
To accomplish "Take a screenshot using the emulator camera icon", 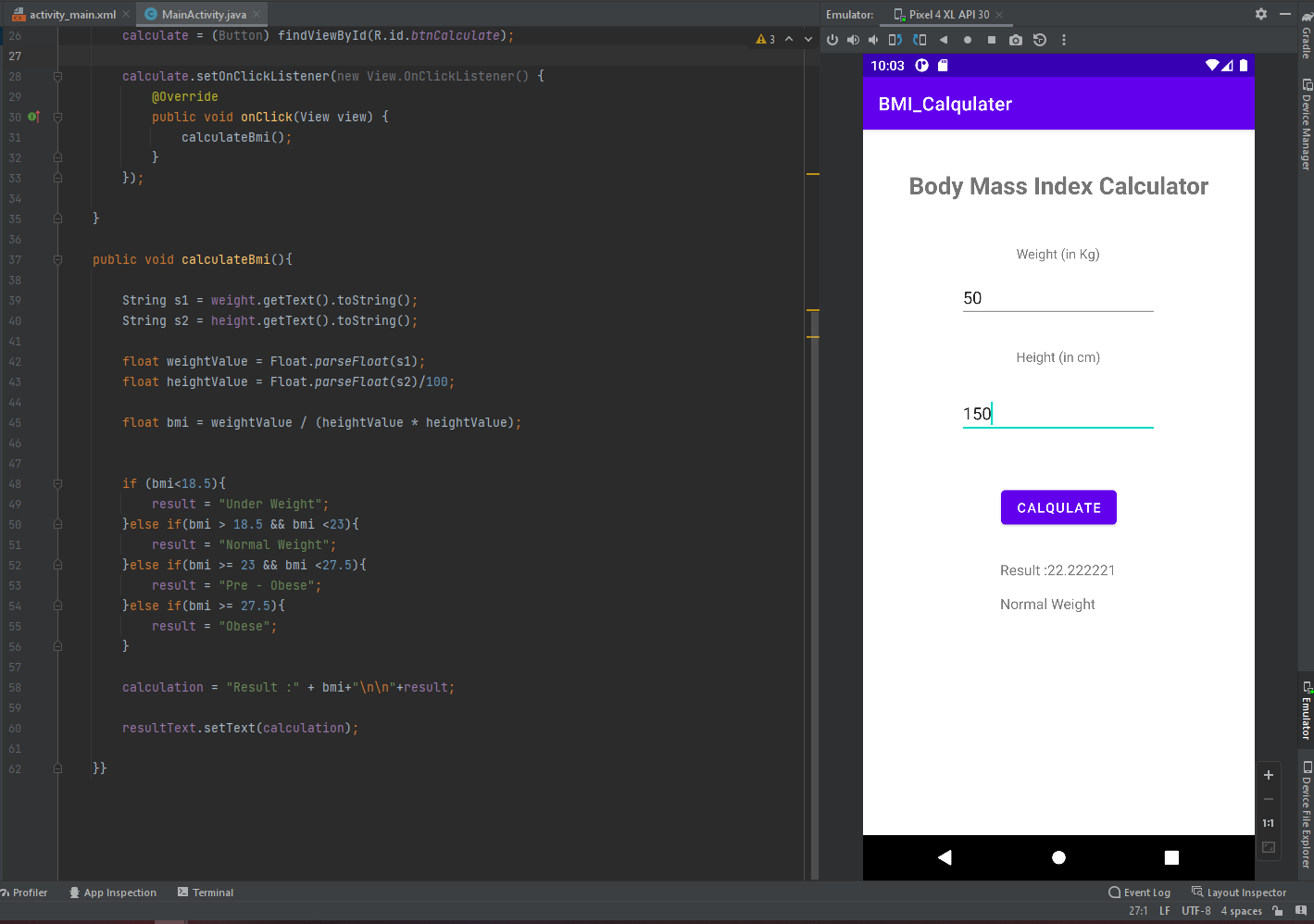I will click(x=1016, y=40).
